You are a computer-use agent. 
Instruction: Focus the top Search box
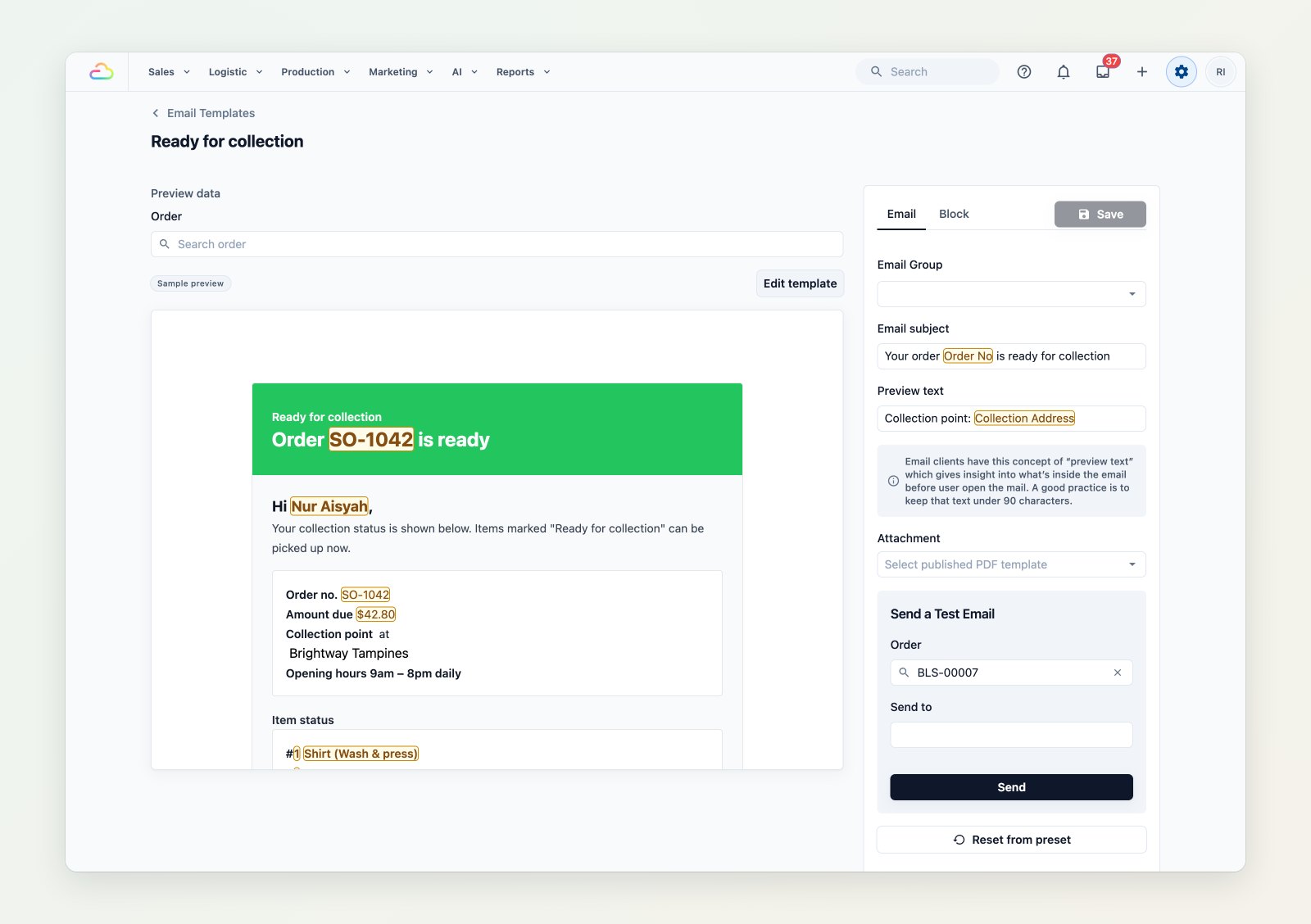click(x=928, y=72)
